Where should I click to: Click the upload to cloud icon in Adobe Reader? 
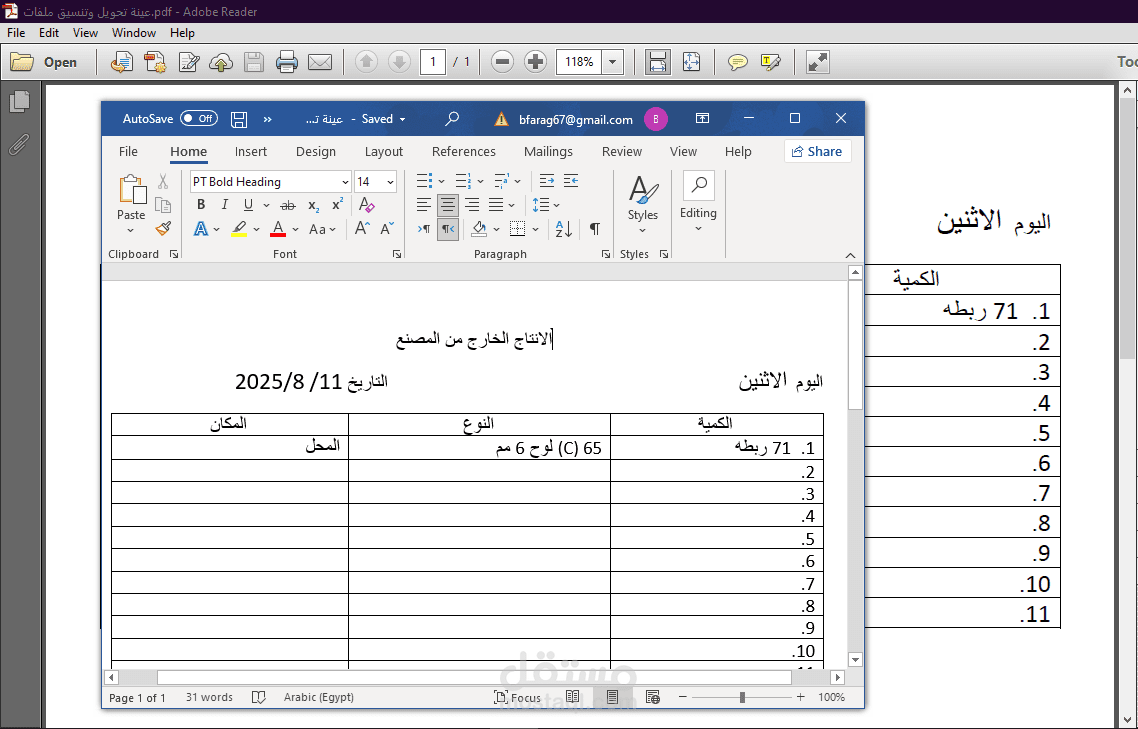tap(221, 62)
